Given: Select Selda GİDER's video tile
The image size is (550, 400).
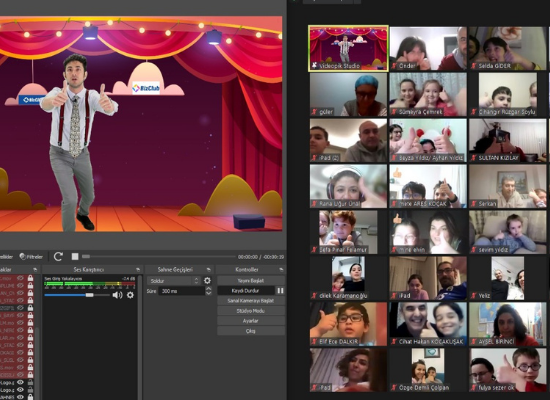Looking at the screenshot, I should point(507,48).
